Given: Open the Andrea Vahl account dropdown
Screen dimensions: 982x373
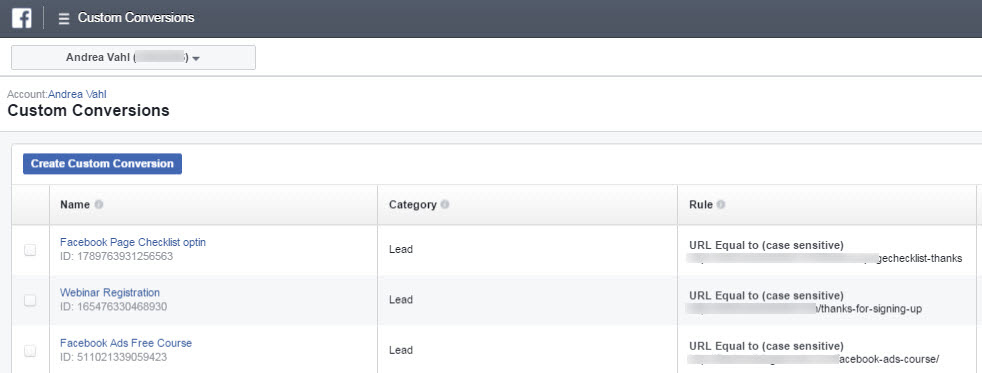Looking at the screenshot, I should click(x=133, y=58).
